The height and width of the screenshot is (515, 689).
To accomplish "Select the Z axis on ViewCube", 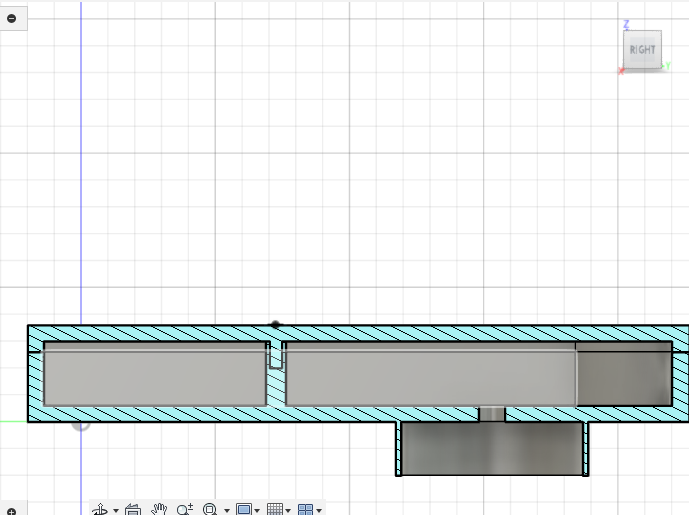I will [x=627, y=24].
